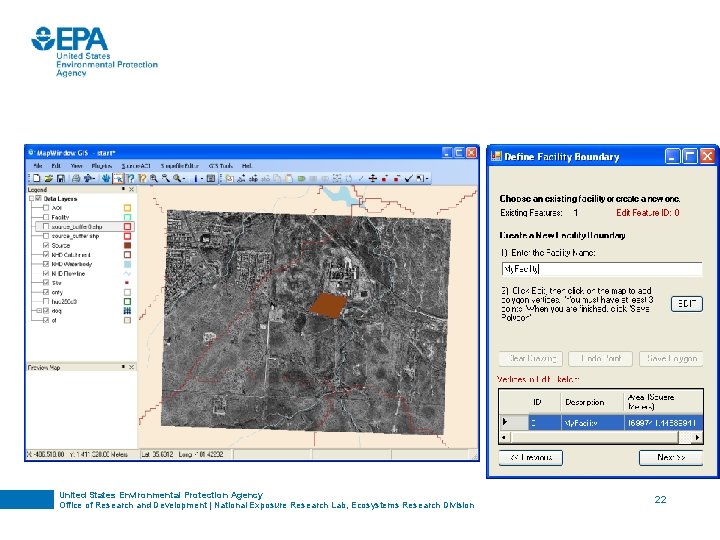This screenshot has width=720, height=540.
Task: Select the MyFacility description cell in table
Action: [592, 422]
